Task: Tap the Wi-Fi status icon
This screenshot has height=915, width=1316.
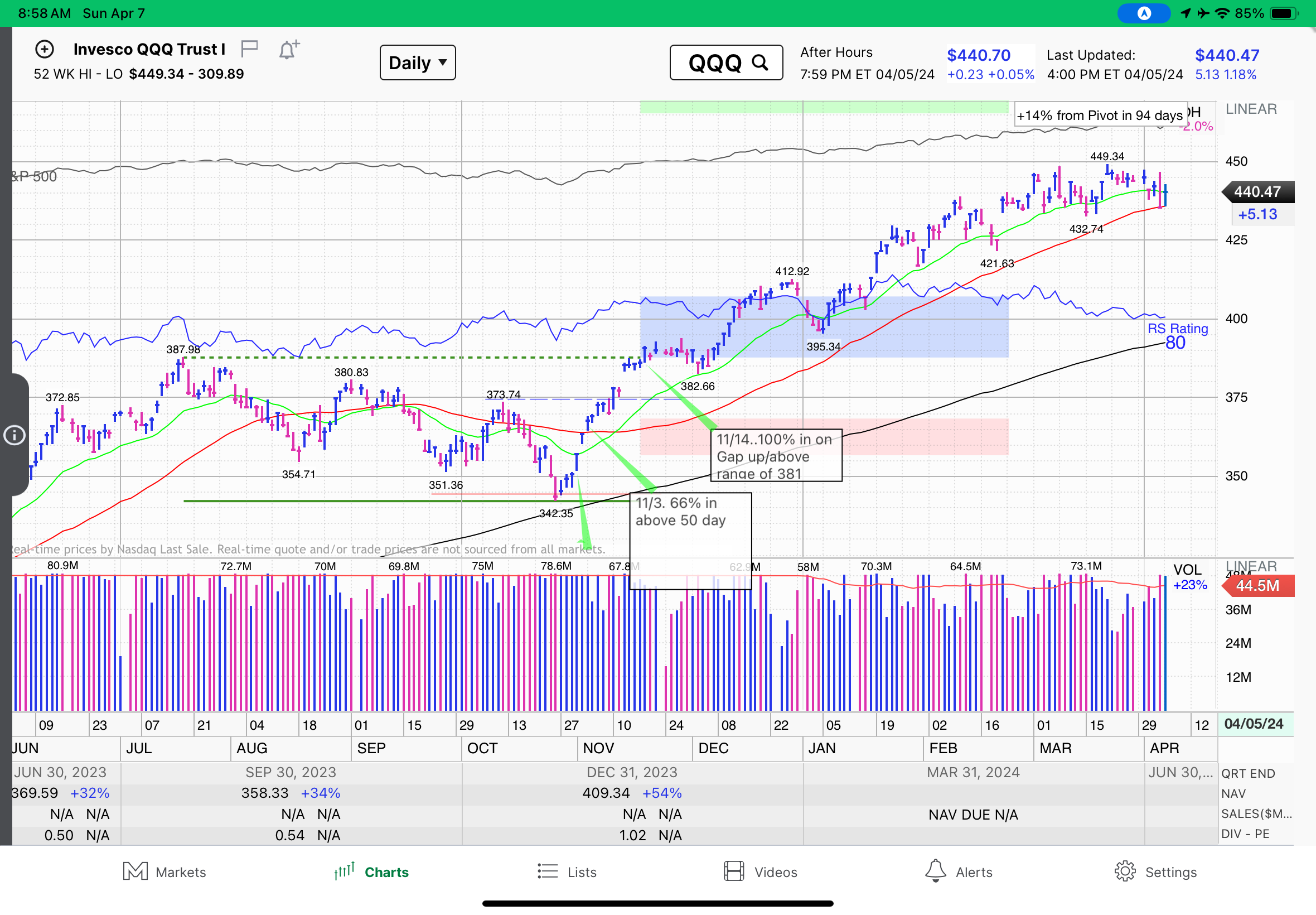Action: (x=1222, y=13)
